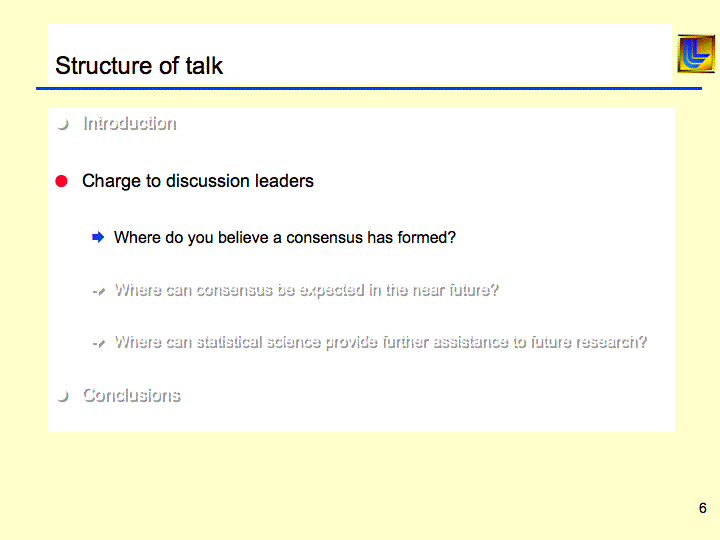Click the gray bullet beside Introduction
Image resolution: width=720 pixels, height=540 pixels.
click(x=62, y=124)
